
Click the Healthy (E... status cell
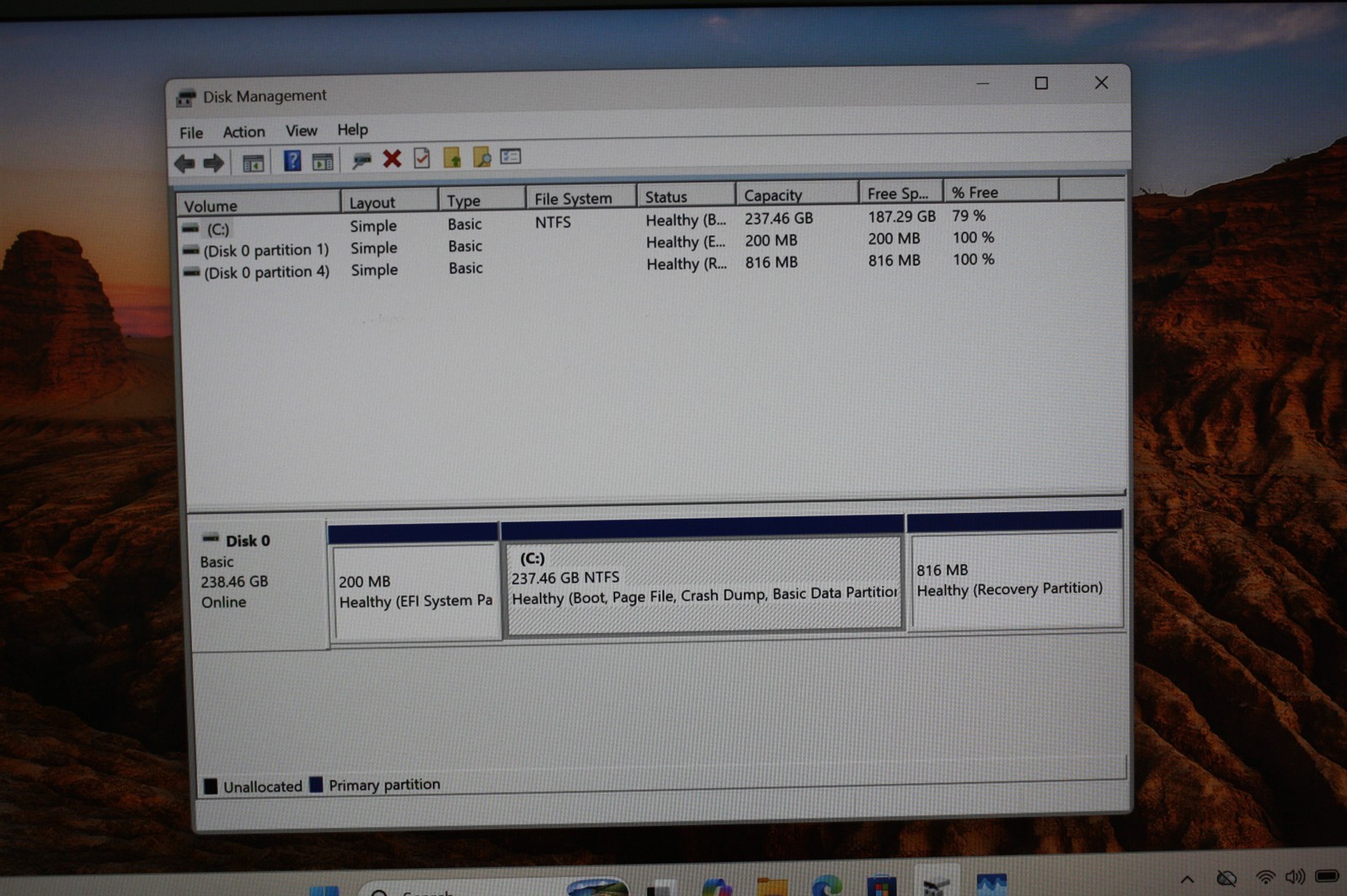(x=685, y=243)
